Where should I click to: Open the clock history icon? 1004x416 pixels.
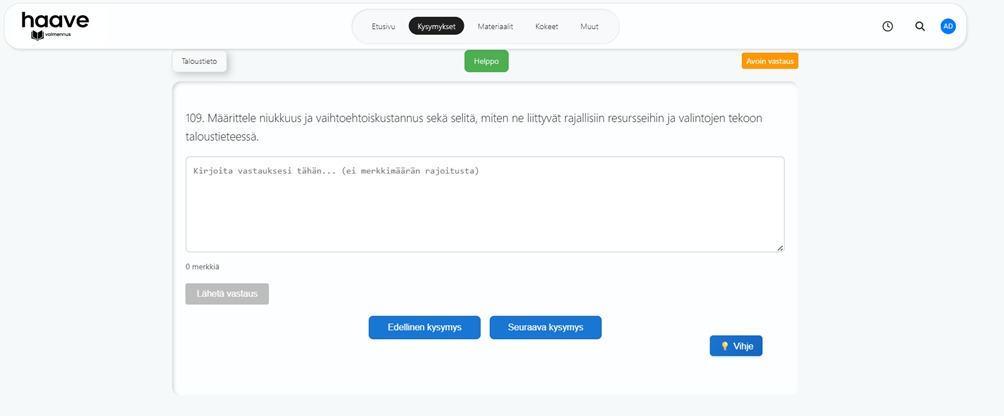887,26
